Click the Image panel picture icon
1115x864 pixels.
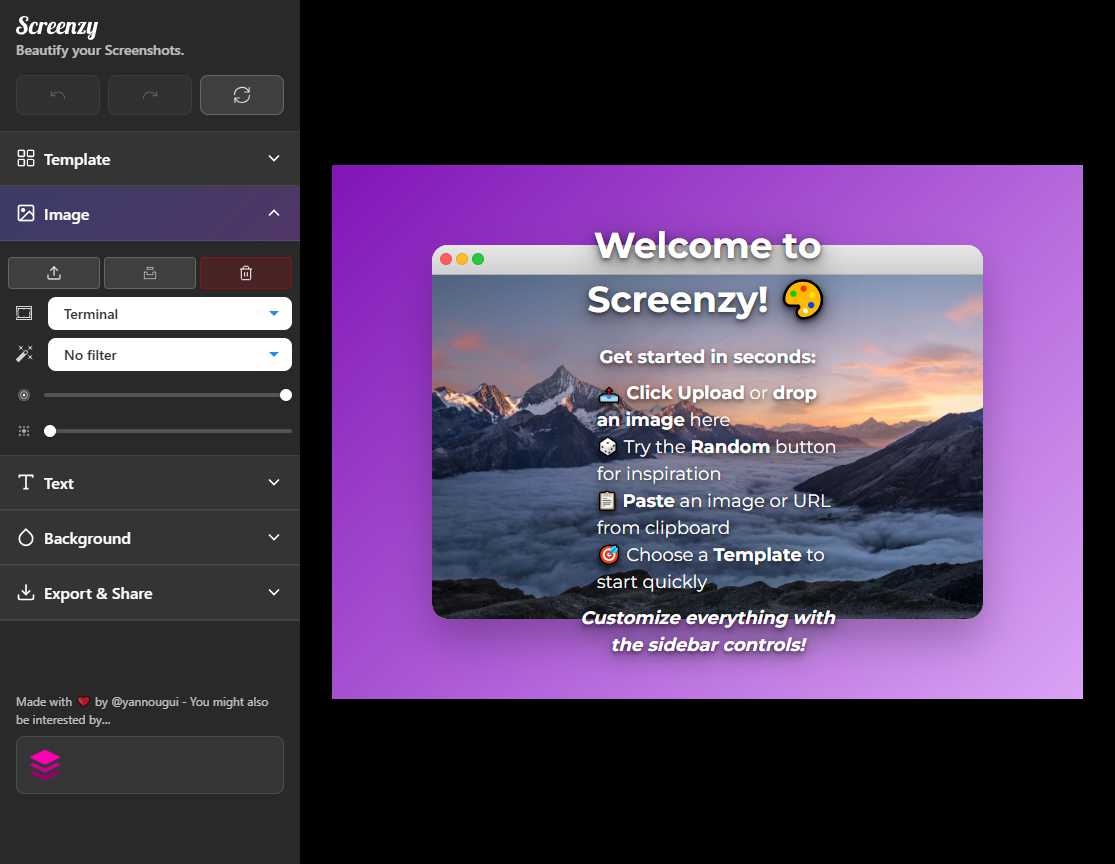click(24, 213)
